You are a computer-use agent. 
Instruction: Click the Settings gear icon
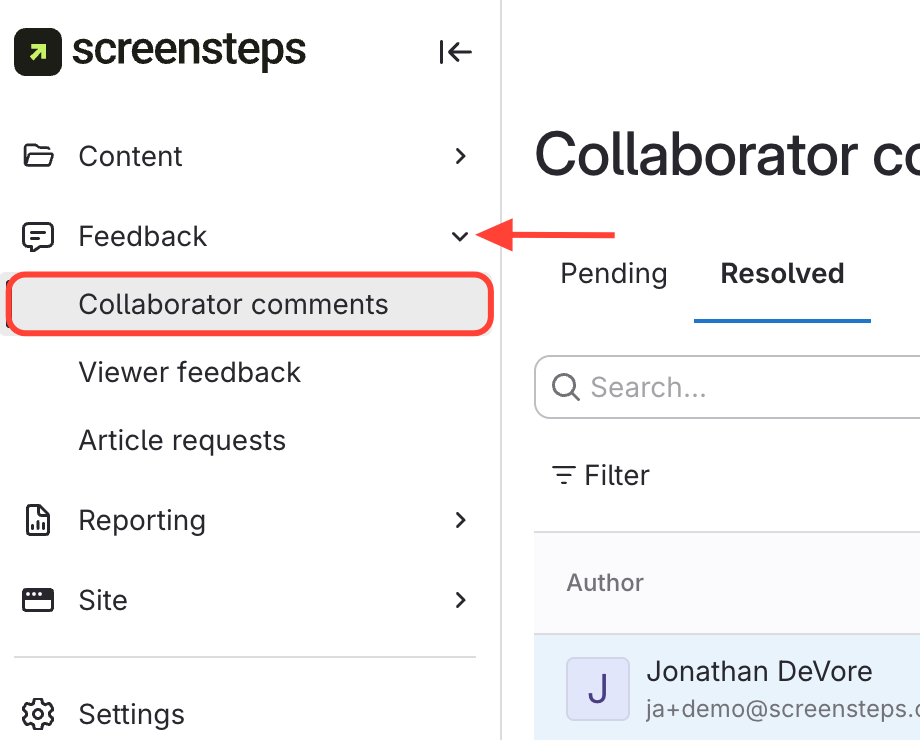point(38,715)
